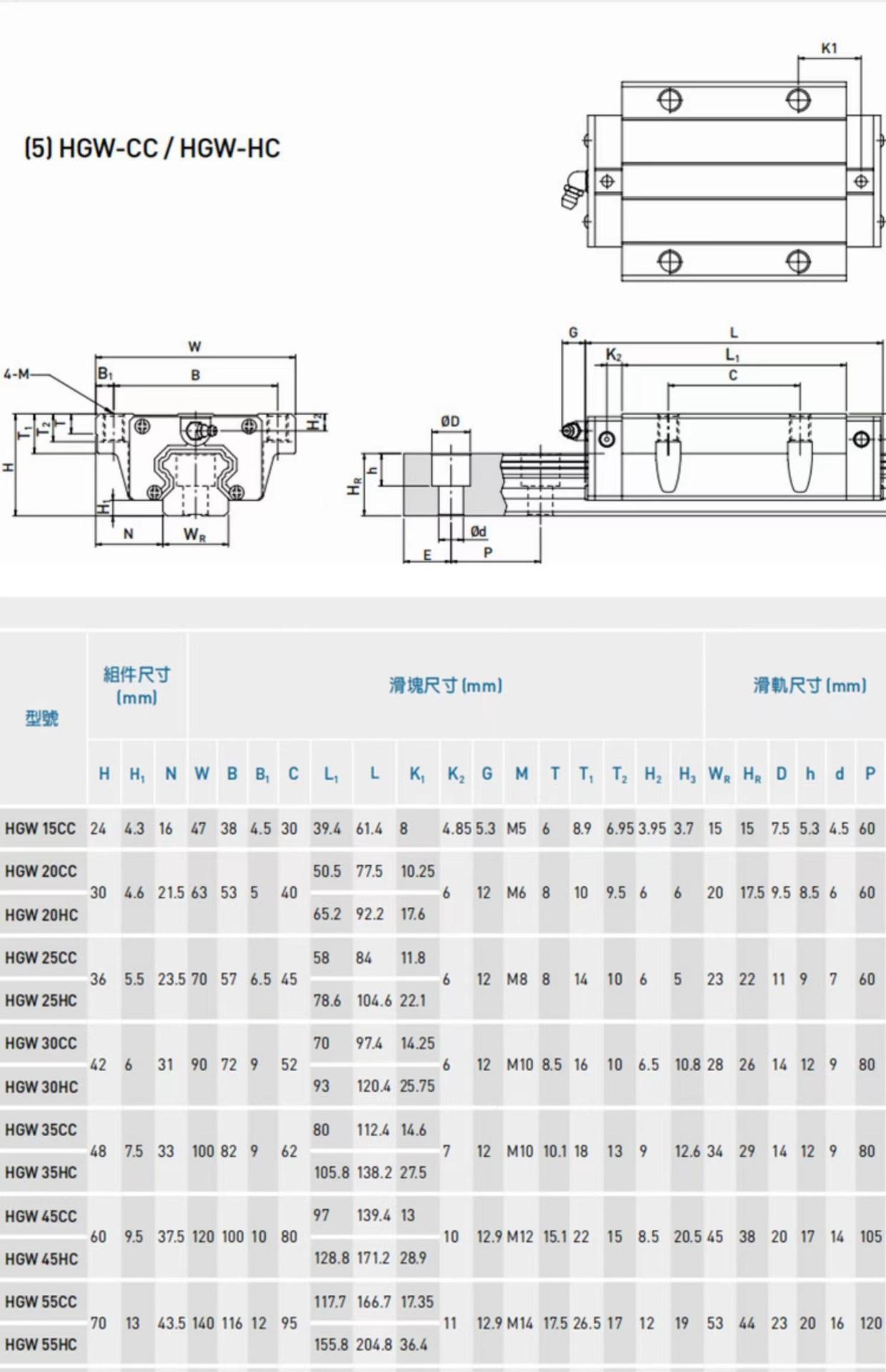This screenshot has width=886, height=1372.
Task: Click the M5 value in the HGW 15CC row
Action: [x=516, y=829]
